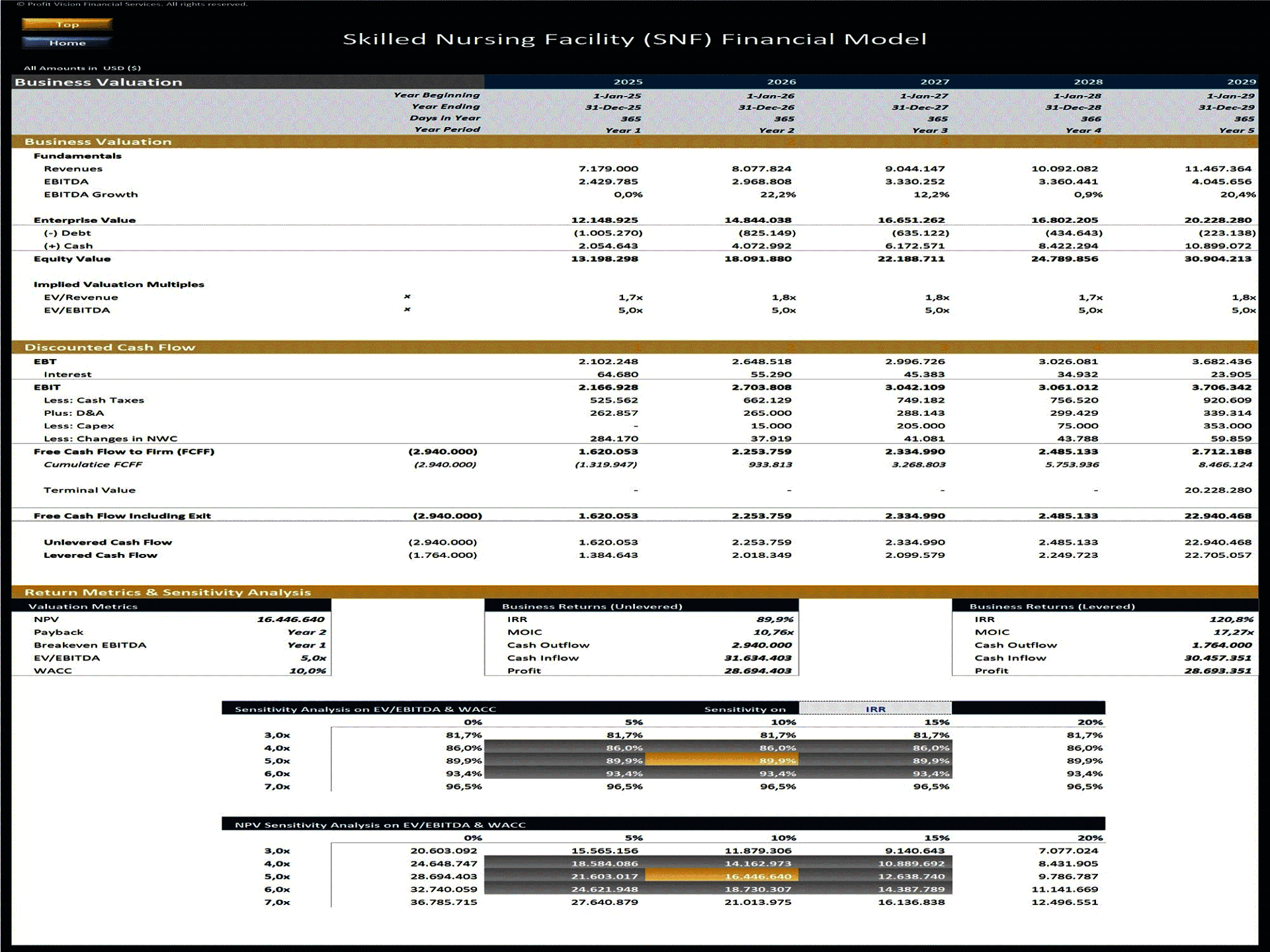Select the Levered Cash Flow row label
The width and height of the screenshot is (1270, 952).
pos(101,555)
